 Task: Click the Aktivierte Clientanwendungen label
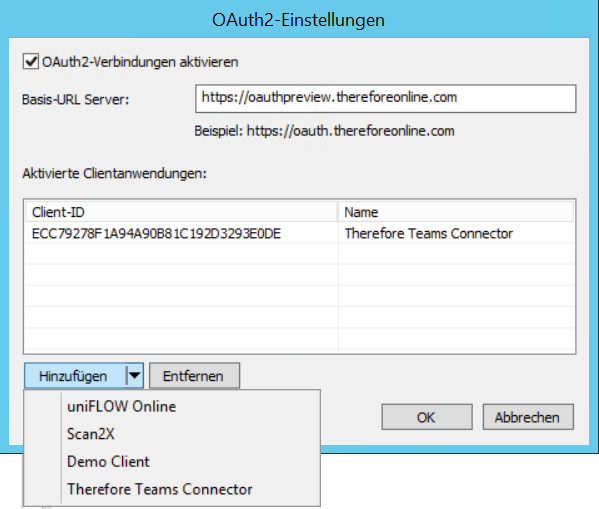[x=115, y=173]
